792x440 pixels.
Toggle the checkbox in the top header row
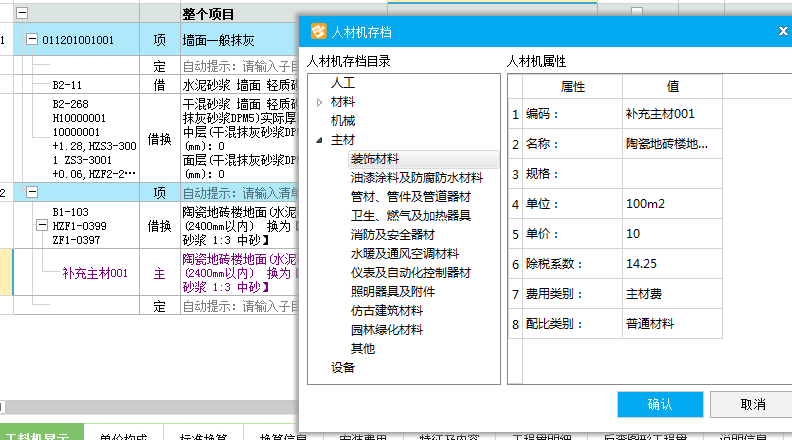point(637,11)
